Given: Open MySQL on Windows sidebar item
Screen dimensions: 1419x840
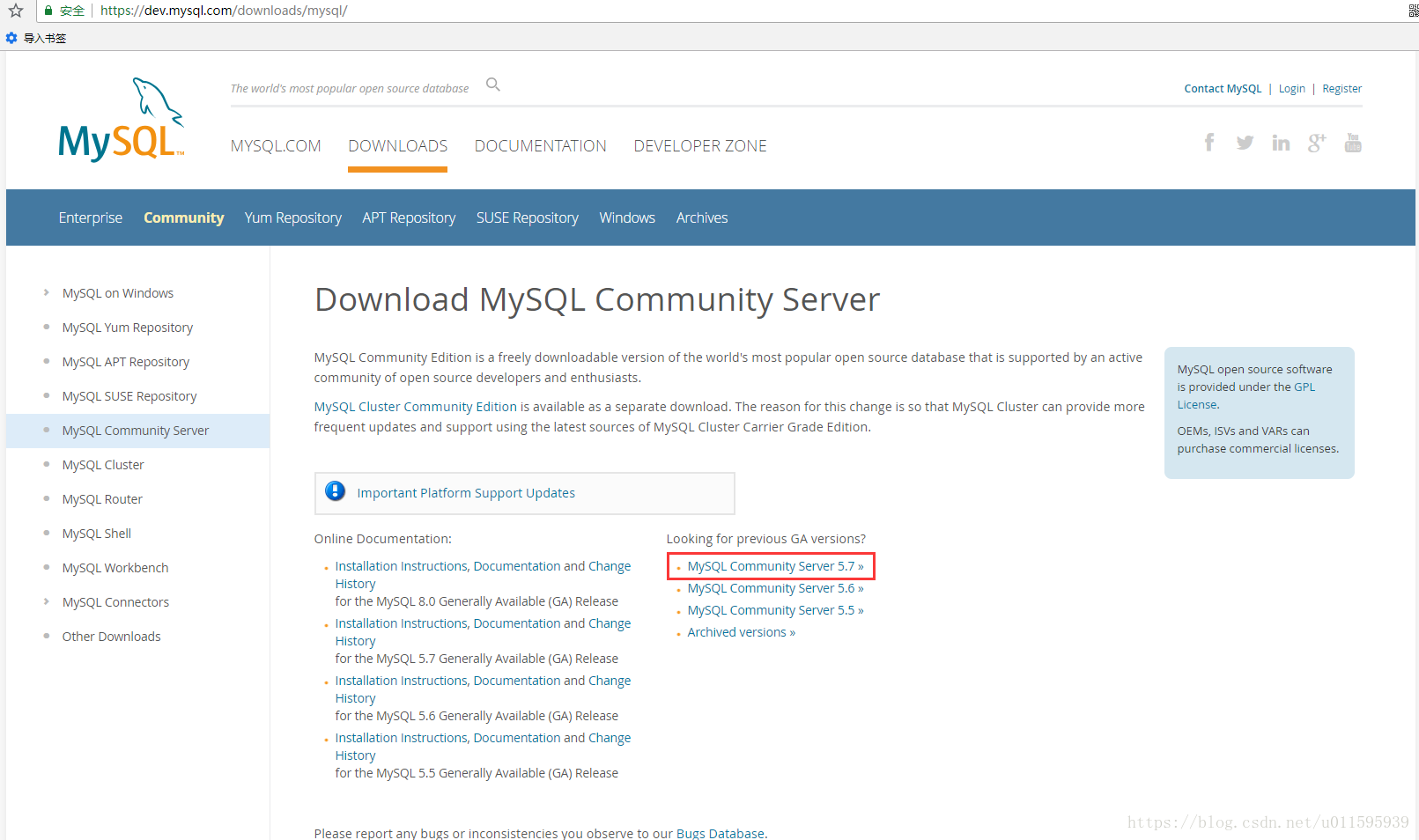Looking at the screenshot, I should tap(118, 293).
